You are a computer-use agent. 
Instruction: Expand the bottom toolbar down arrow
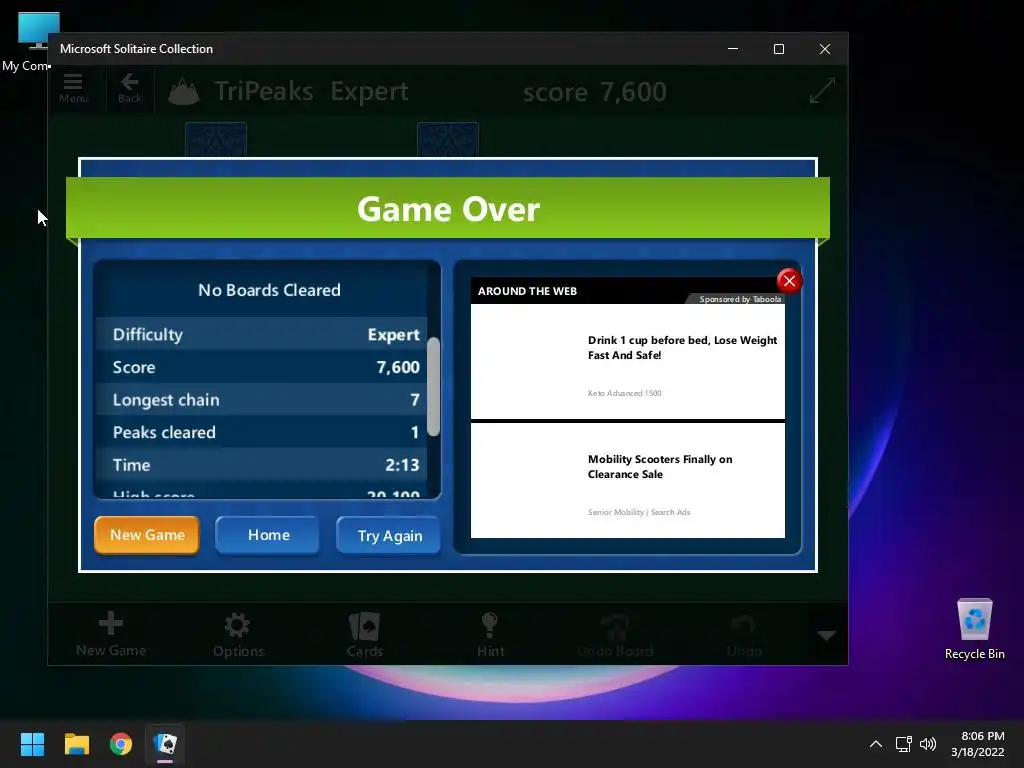pyautogui.click(x=827, y=635)
